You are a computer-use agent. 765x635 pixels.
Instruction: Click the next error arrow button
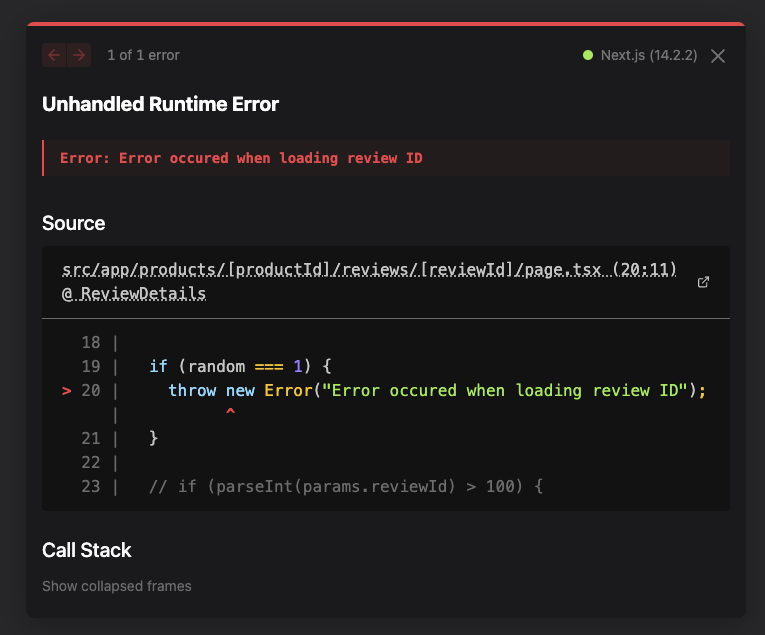click(79, 55)
